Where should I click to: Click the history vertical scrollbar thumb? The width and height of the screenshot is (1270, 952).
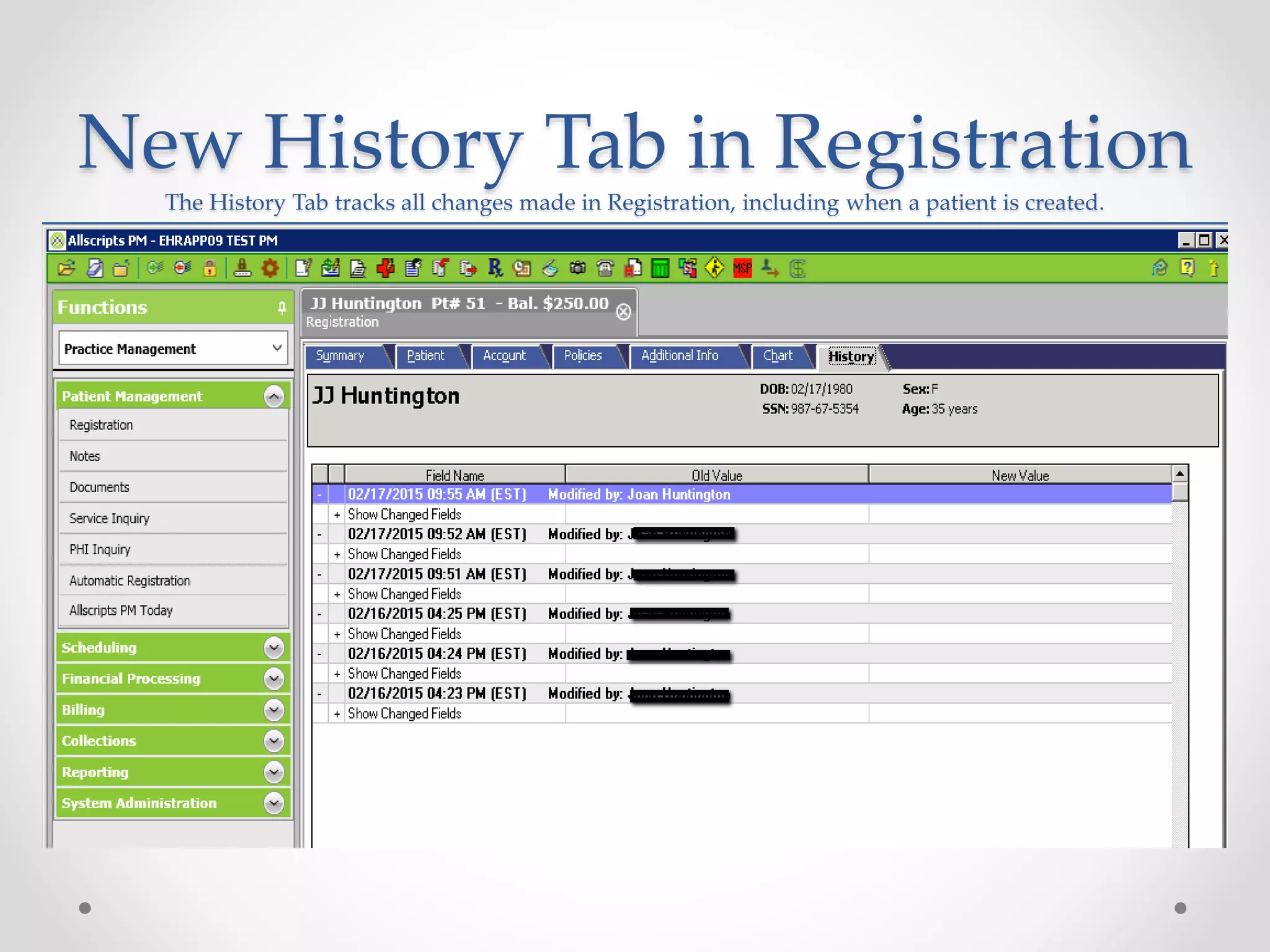coord(1180,492)
